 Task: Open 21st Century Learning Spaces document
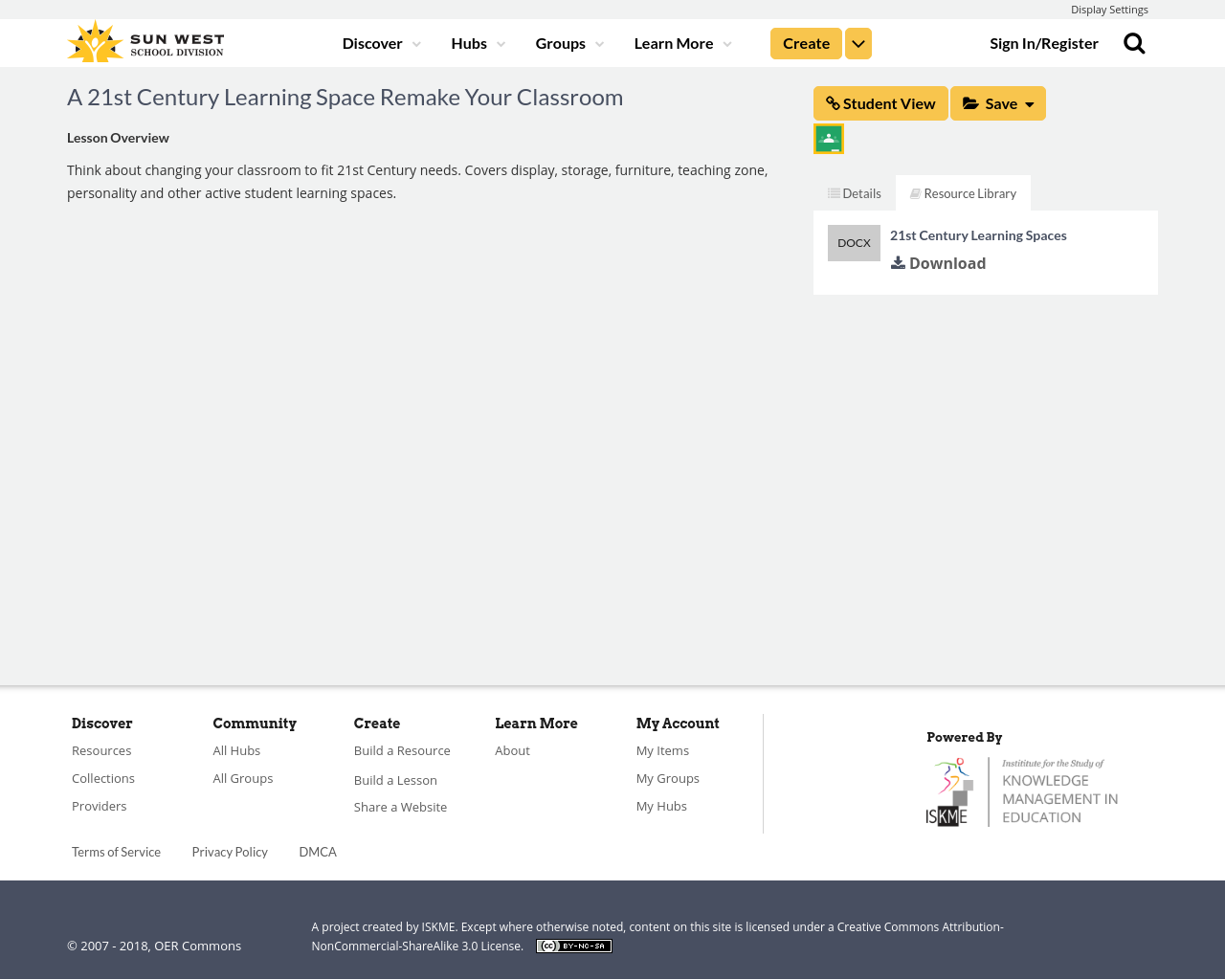978,235
